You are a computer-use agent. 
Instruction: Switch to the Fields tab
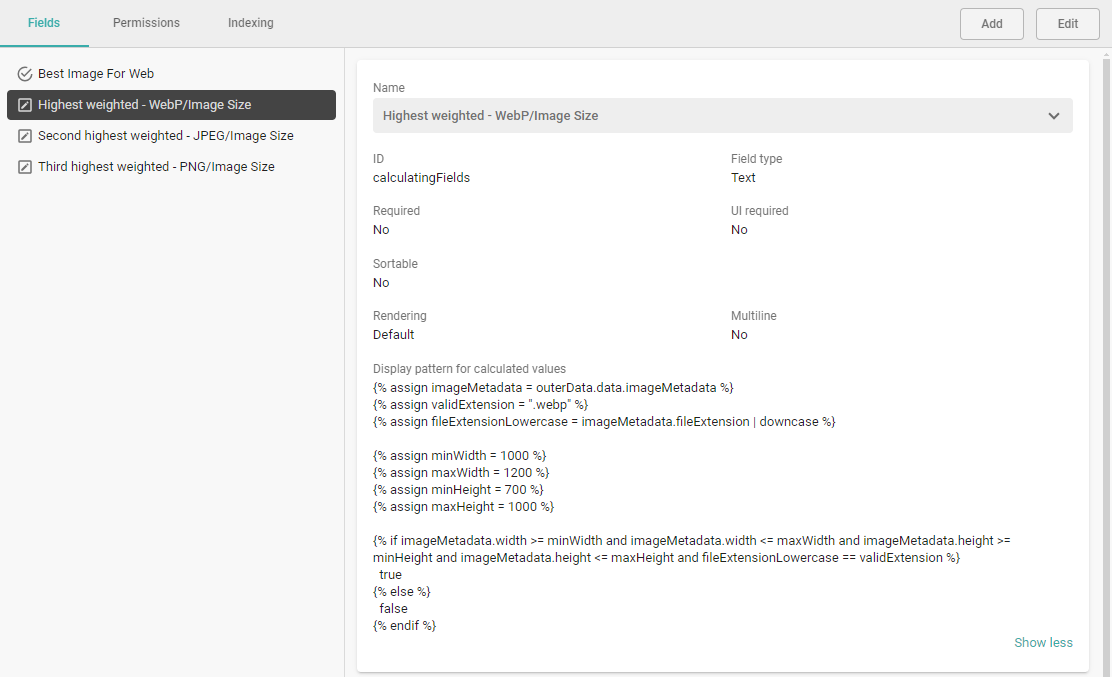44,23
